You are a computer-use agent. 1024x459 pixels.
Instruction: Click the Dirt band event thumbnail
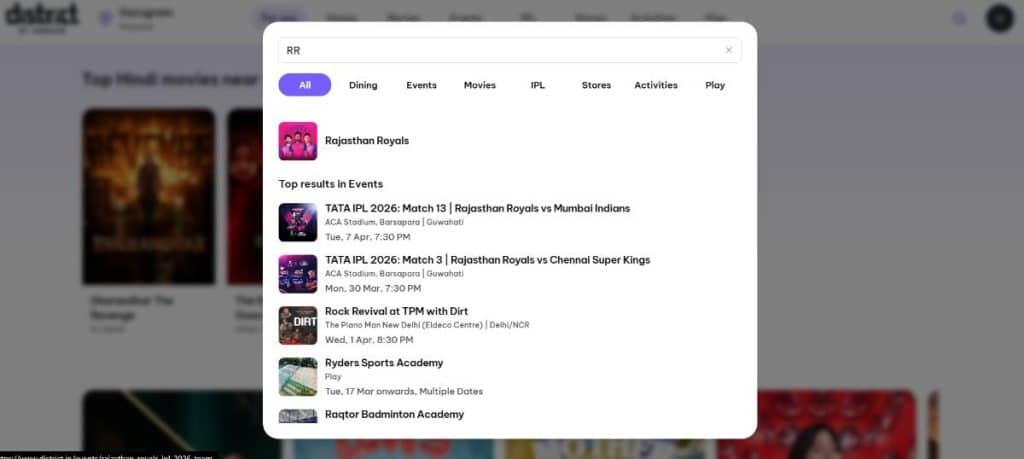pyautogui.click(x=298, y=325)
